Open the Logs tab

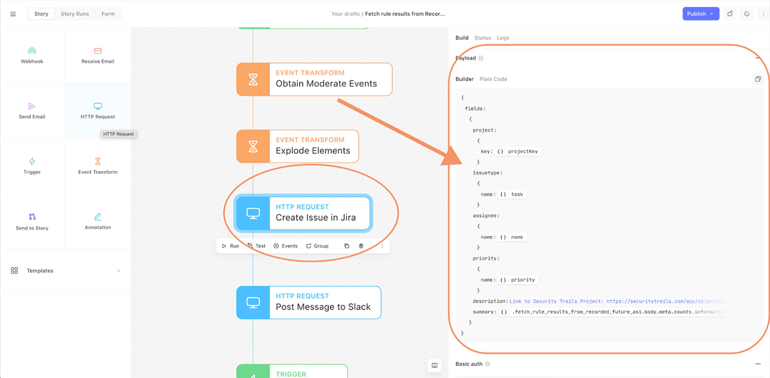503,38
